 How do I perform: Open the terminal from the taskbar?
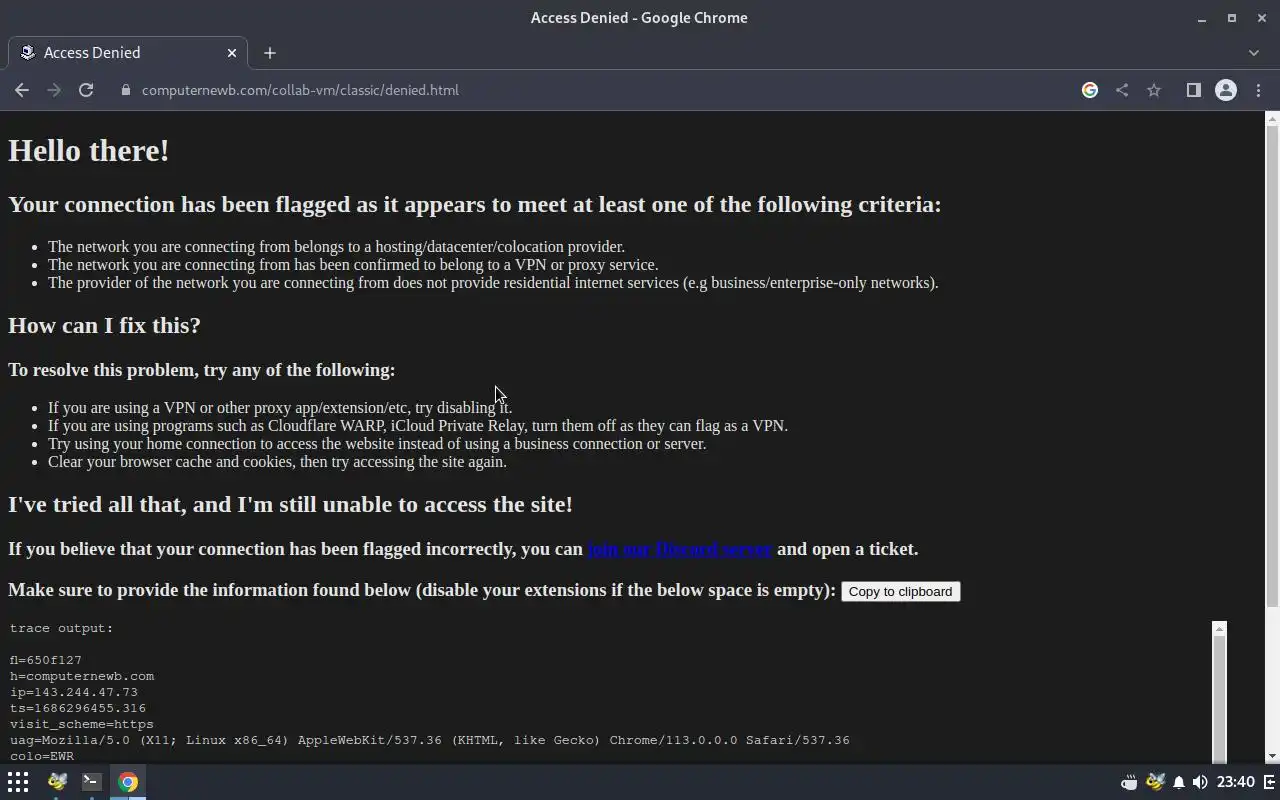coord(91,782)
